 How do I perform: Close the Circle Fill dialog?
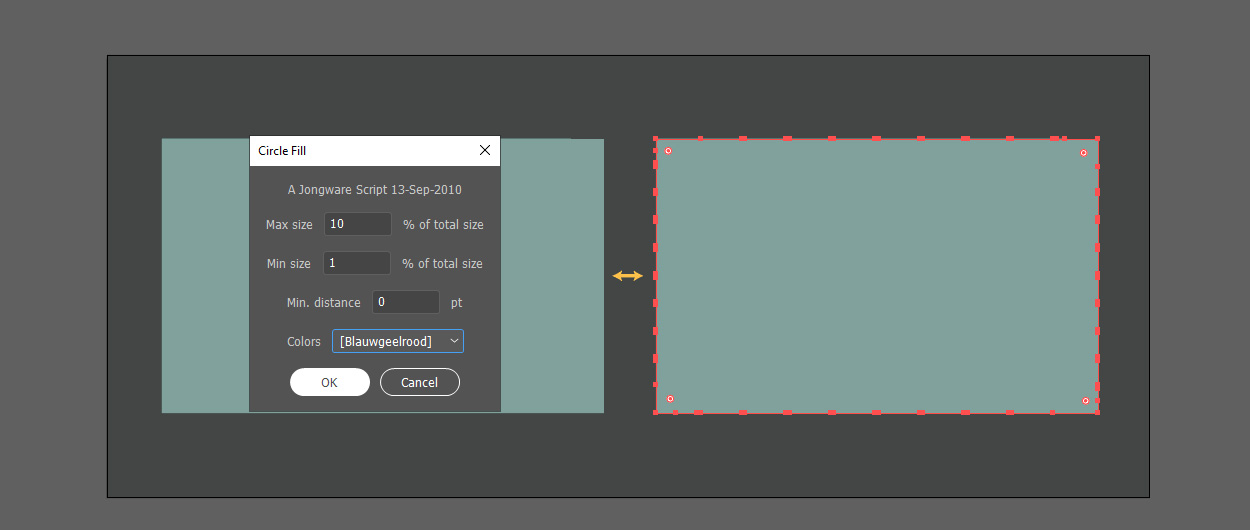(485, 150)
